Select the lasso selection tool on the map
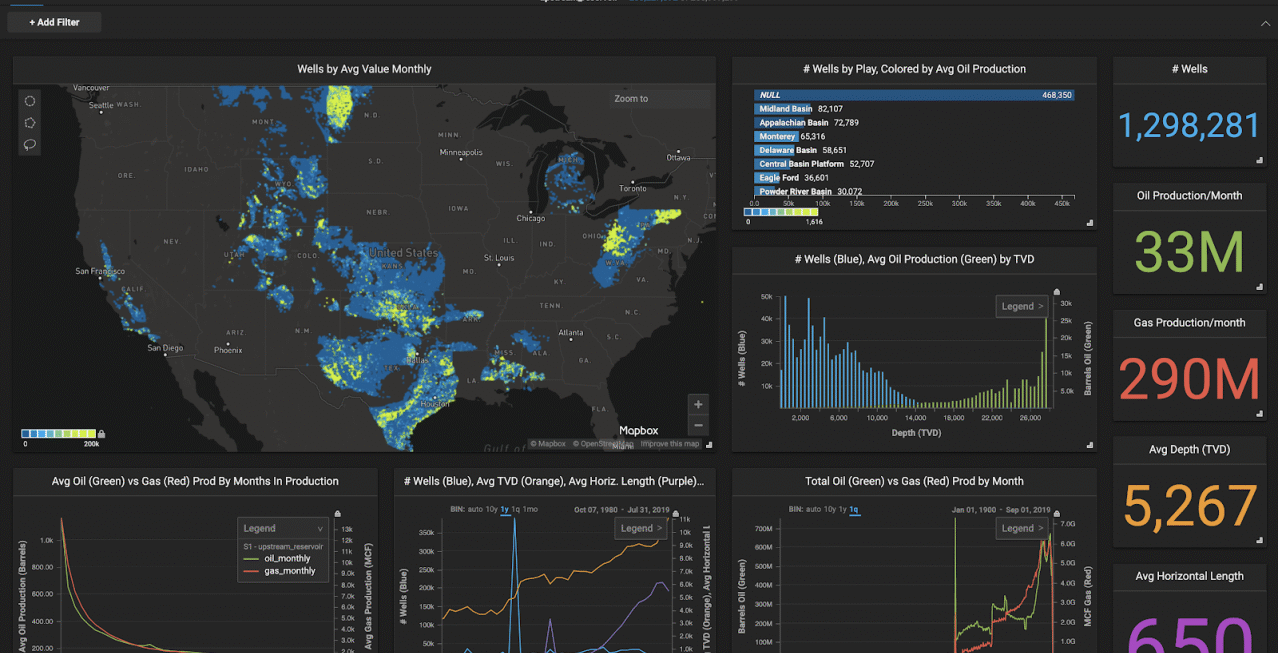1278x653 pixels. (30, 144)
